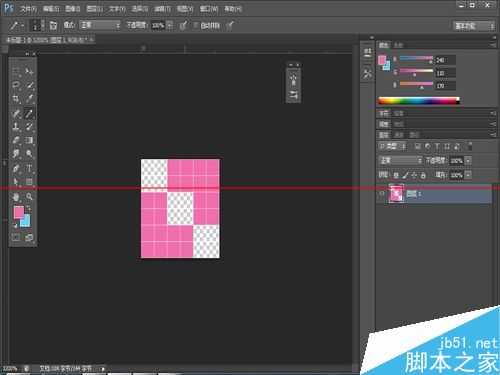Select the Eyedropper tool
The width and height of the screenshot is (500, 375).
tap(29, 99)
